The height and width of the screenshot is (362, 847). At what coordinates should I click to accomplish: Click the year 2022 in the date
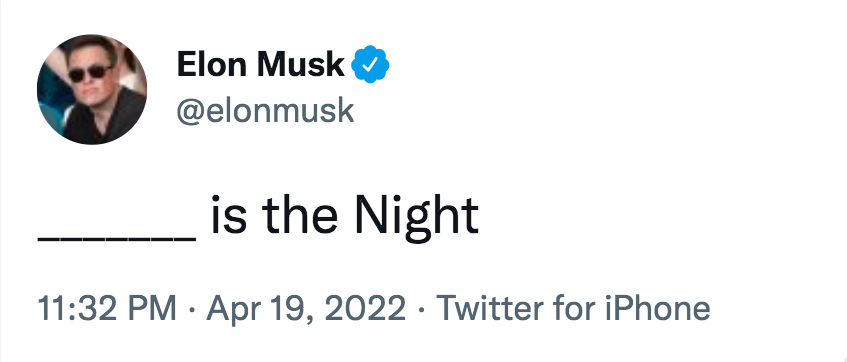coord(367,308)
